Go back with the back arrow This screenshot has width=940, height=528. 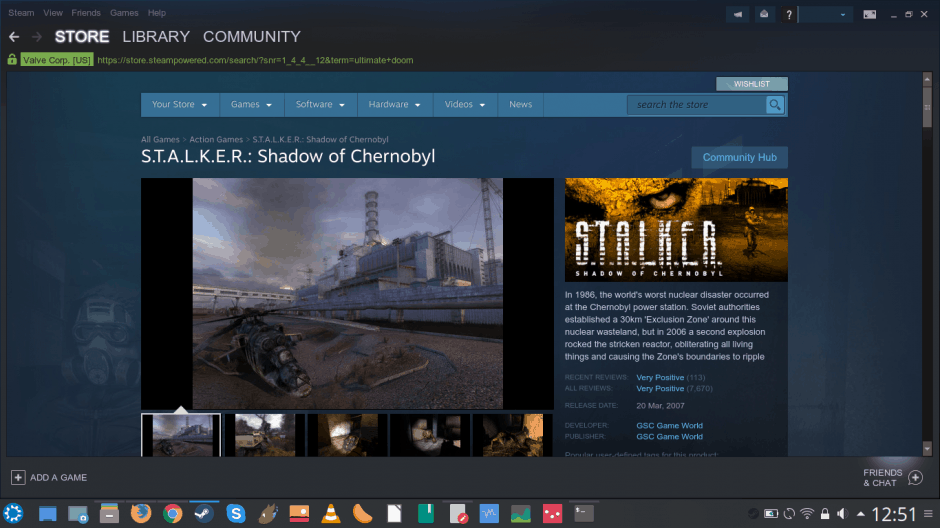14,37
